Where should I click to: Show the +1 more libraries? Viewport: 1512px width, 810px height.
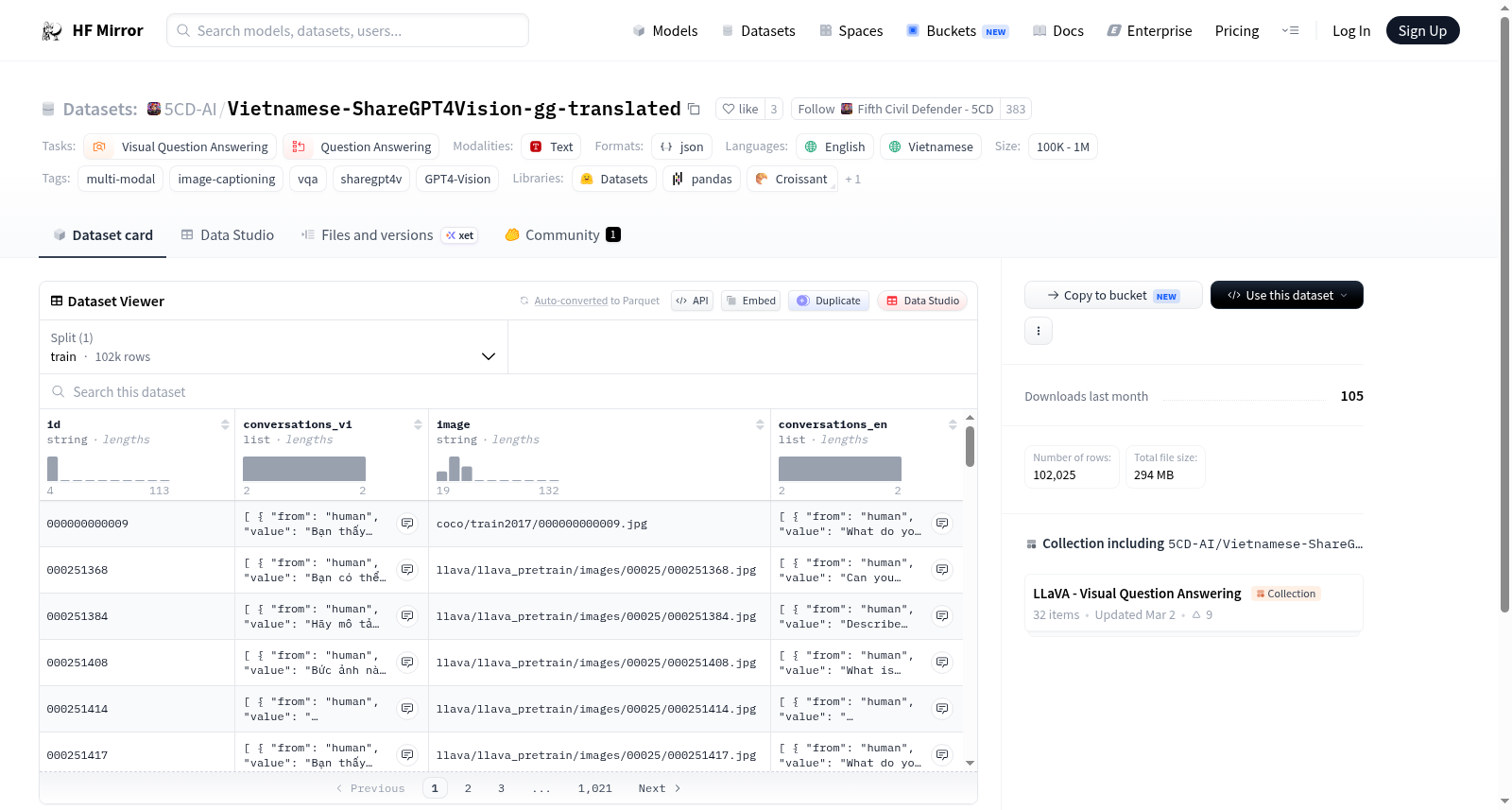852,179
